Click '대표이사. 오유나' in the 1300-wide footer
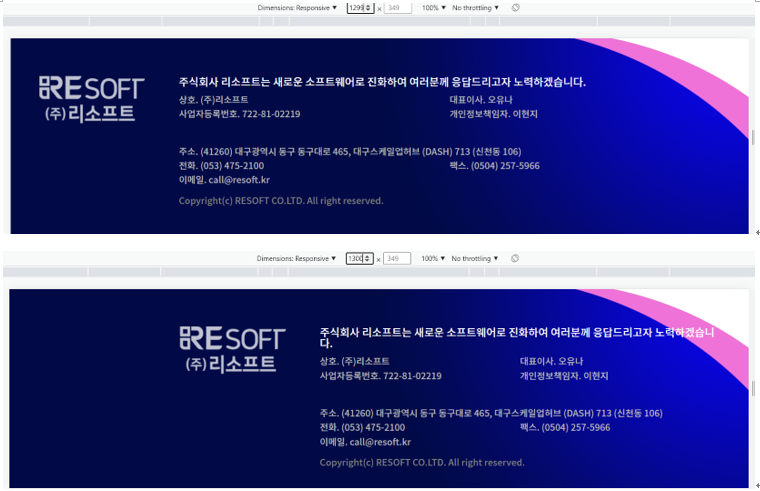 [x=552, y=361]
